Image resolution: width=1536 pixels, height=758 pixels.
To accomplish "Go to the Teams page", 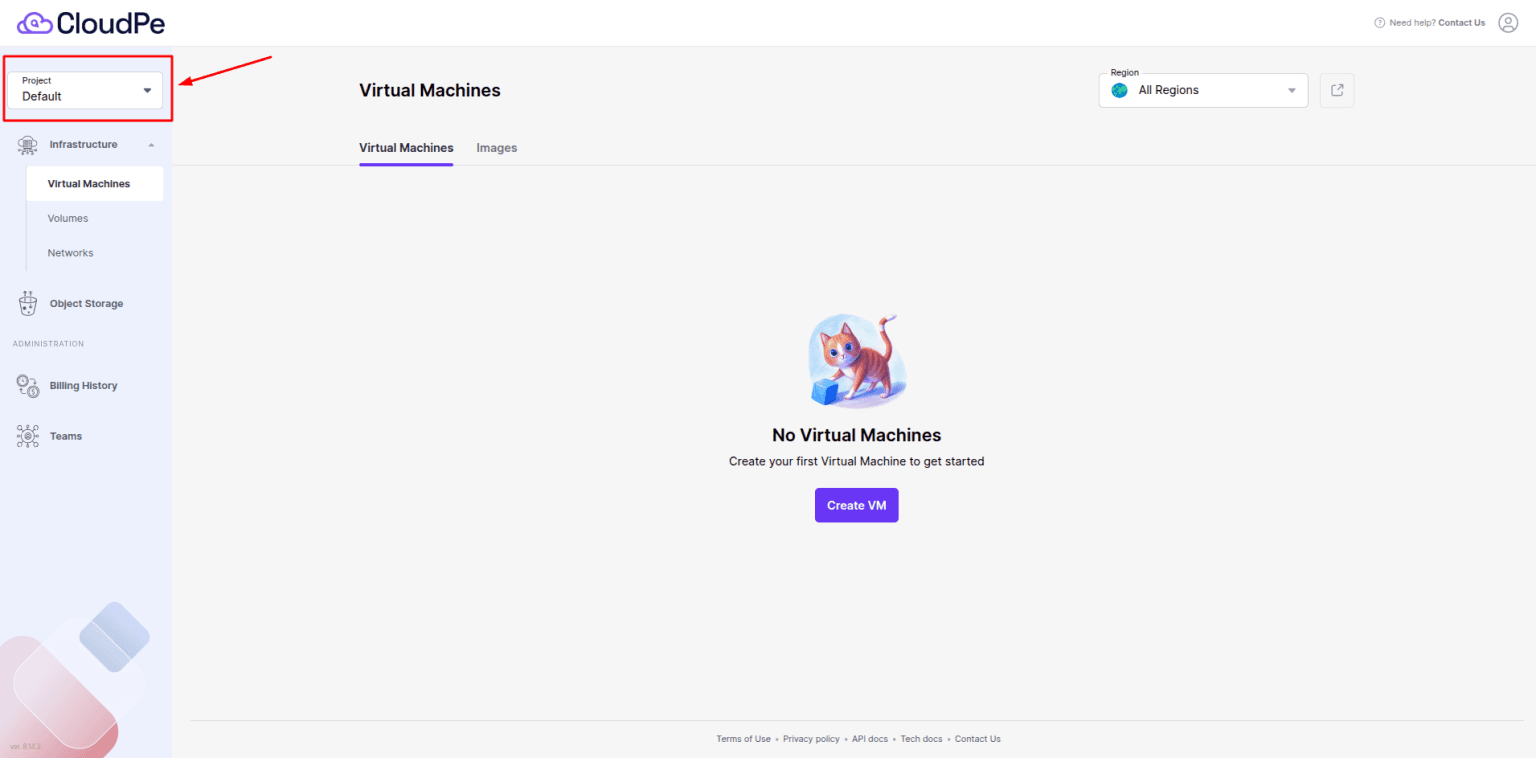I will click(66, 436).
